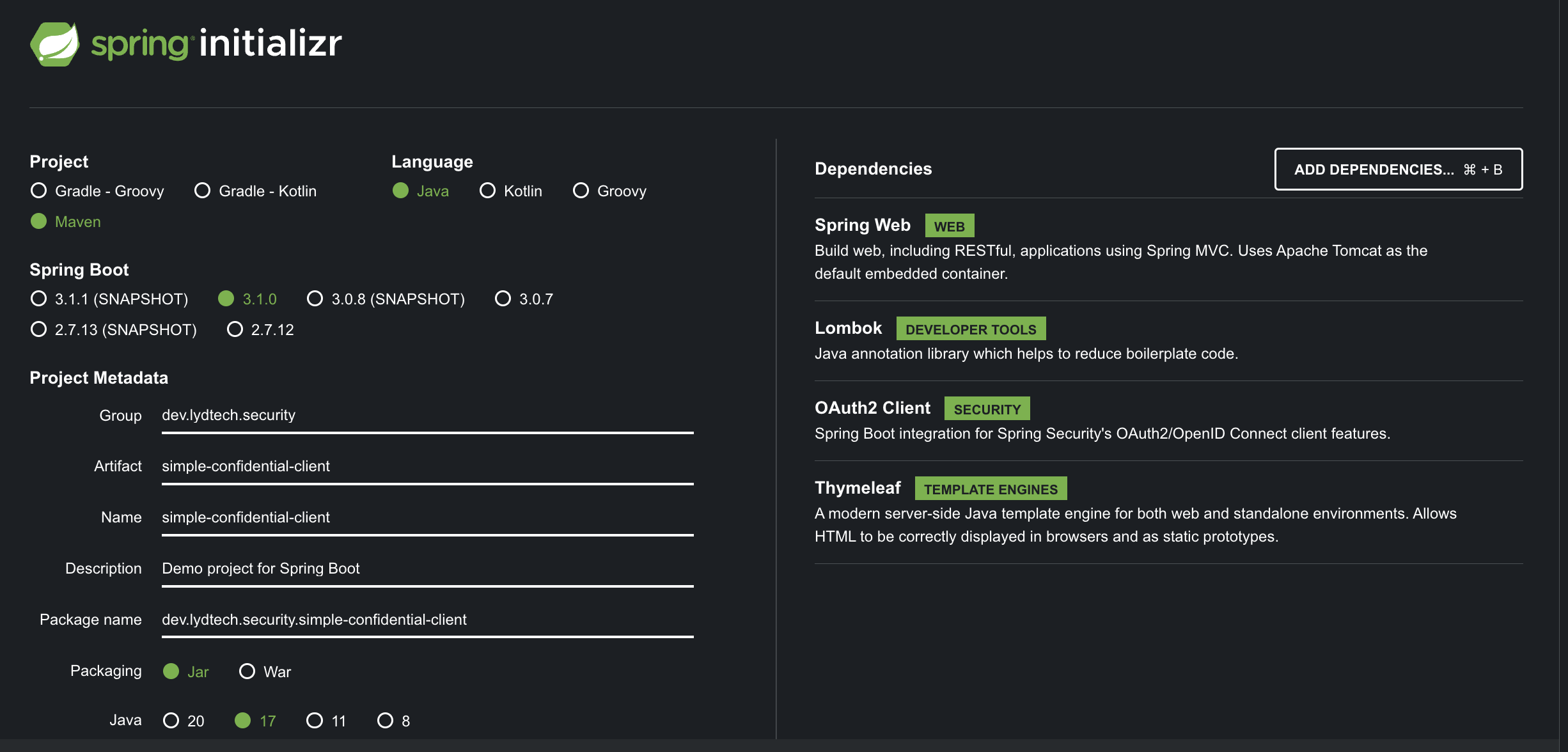Image resolution: width=1568 pixels, height=752 pixels.
Task: Click the Project Metadata heading
Action: click(99, 378)
